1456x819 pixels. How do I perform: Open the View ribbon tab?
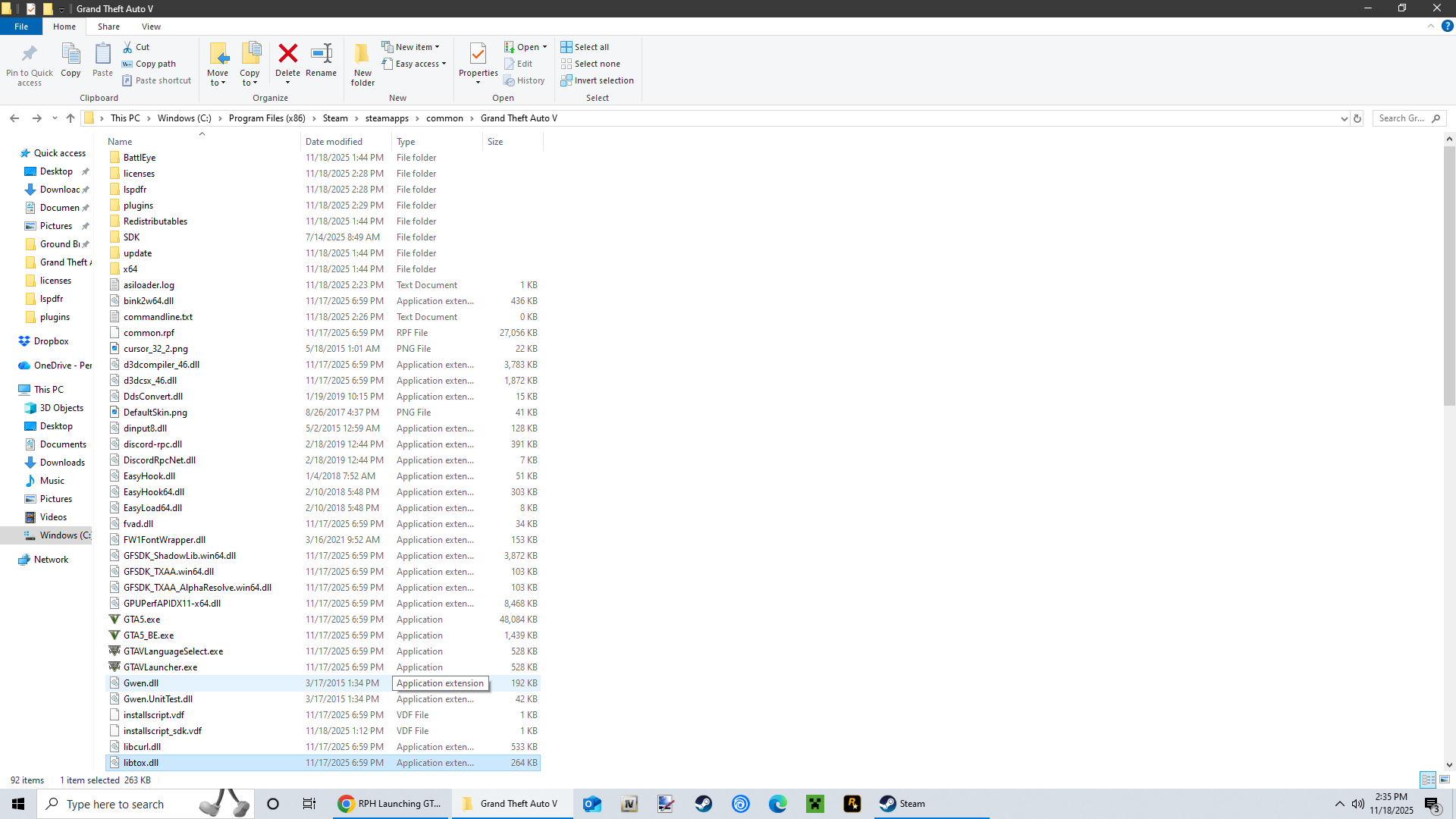pos(151,27)
